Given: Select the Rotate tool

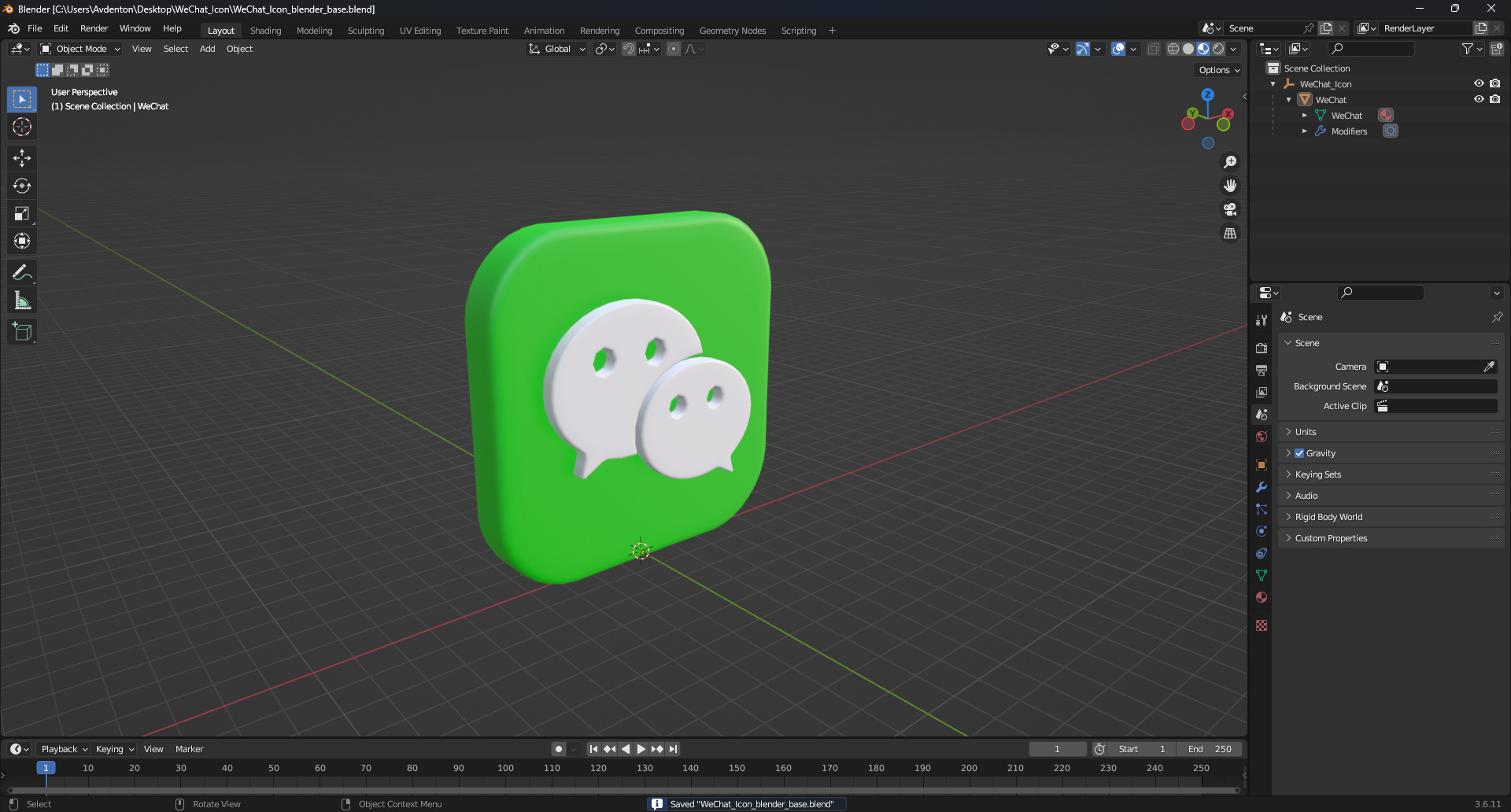Looking at the screenshot, I should (x=22, y=186).
